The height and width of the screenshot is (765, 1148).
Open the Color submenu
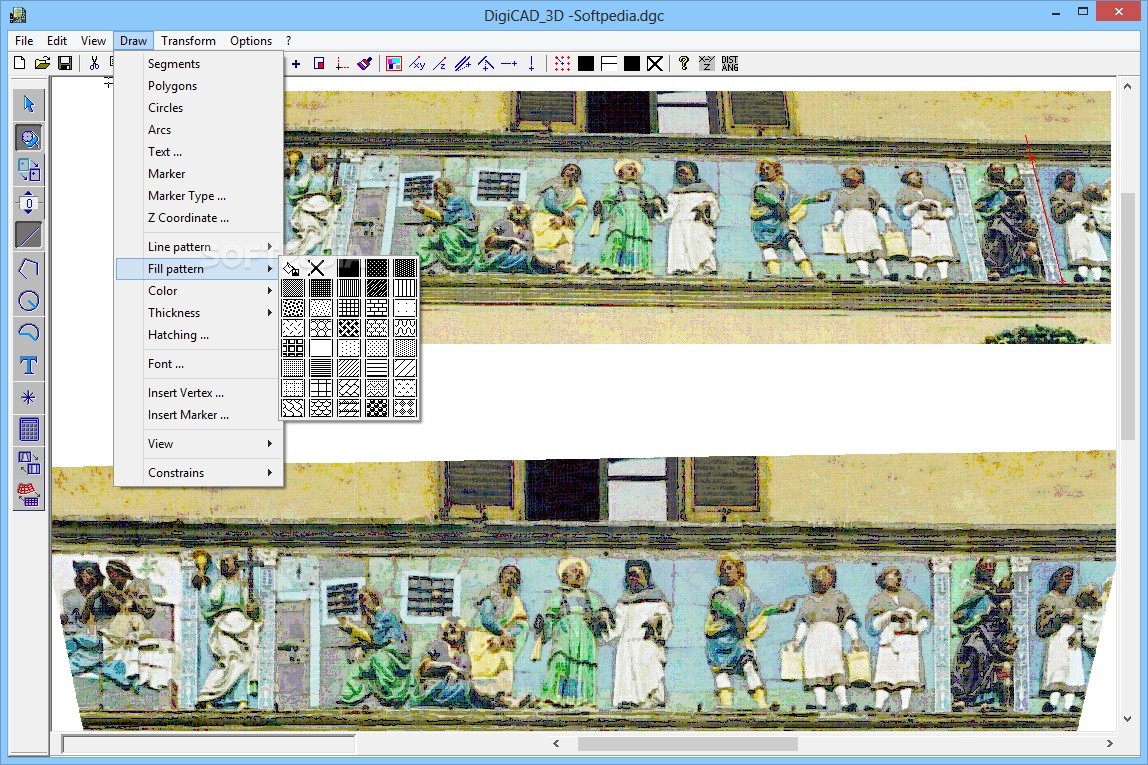click(199, 291)
